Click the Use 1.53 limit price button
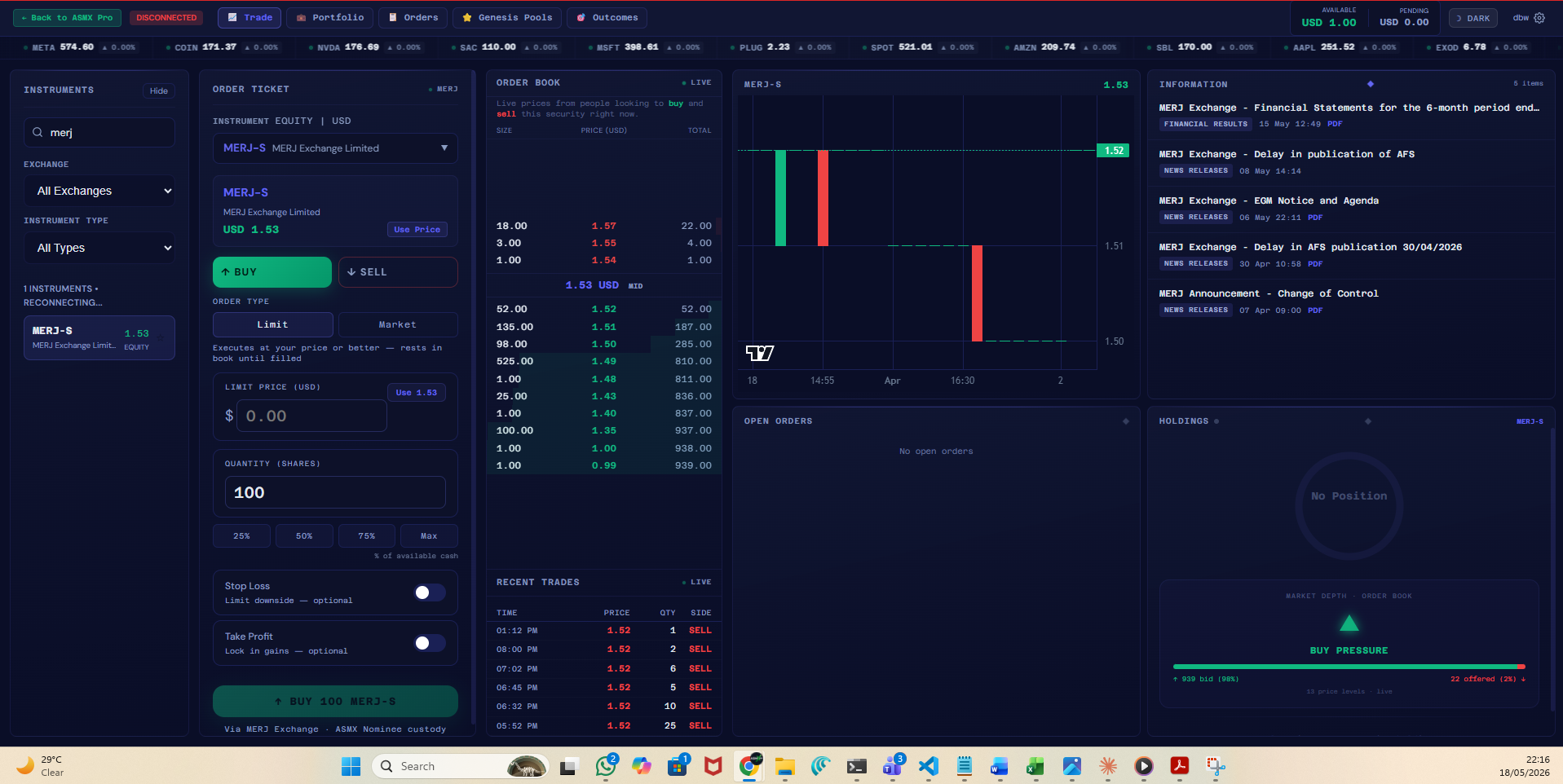The image size is (1563, 784). coord(417,392)
